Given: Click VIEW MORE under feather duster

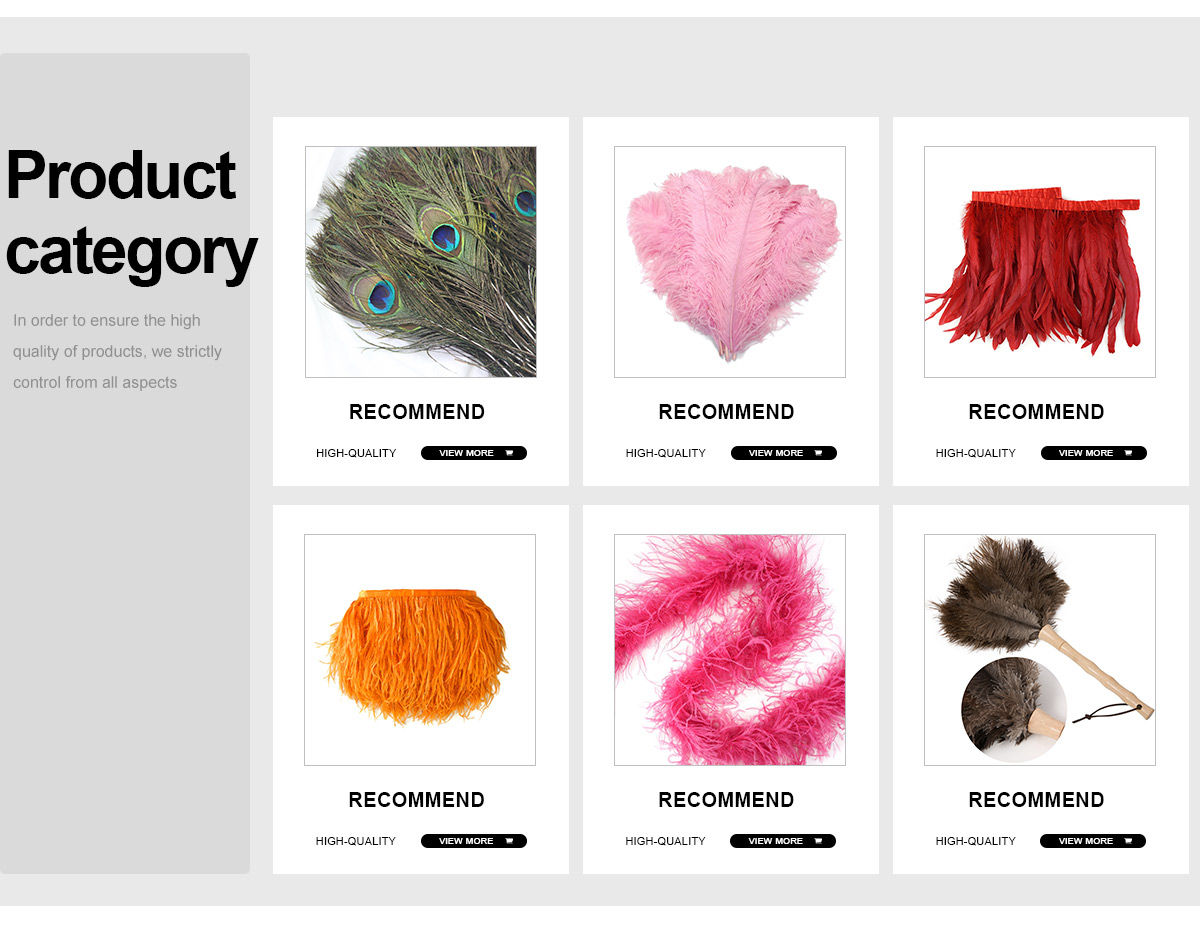Looking at the screenshot, I should (x=1093, y=841).
